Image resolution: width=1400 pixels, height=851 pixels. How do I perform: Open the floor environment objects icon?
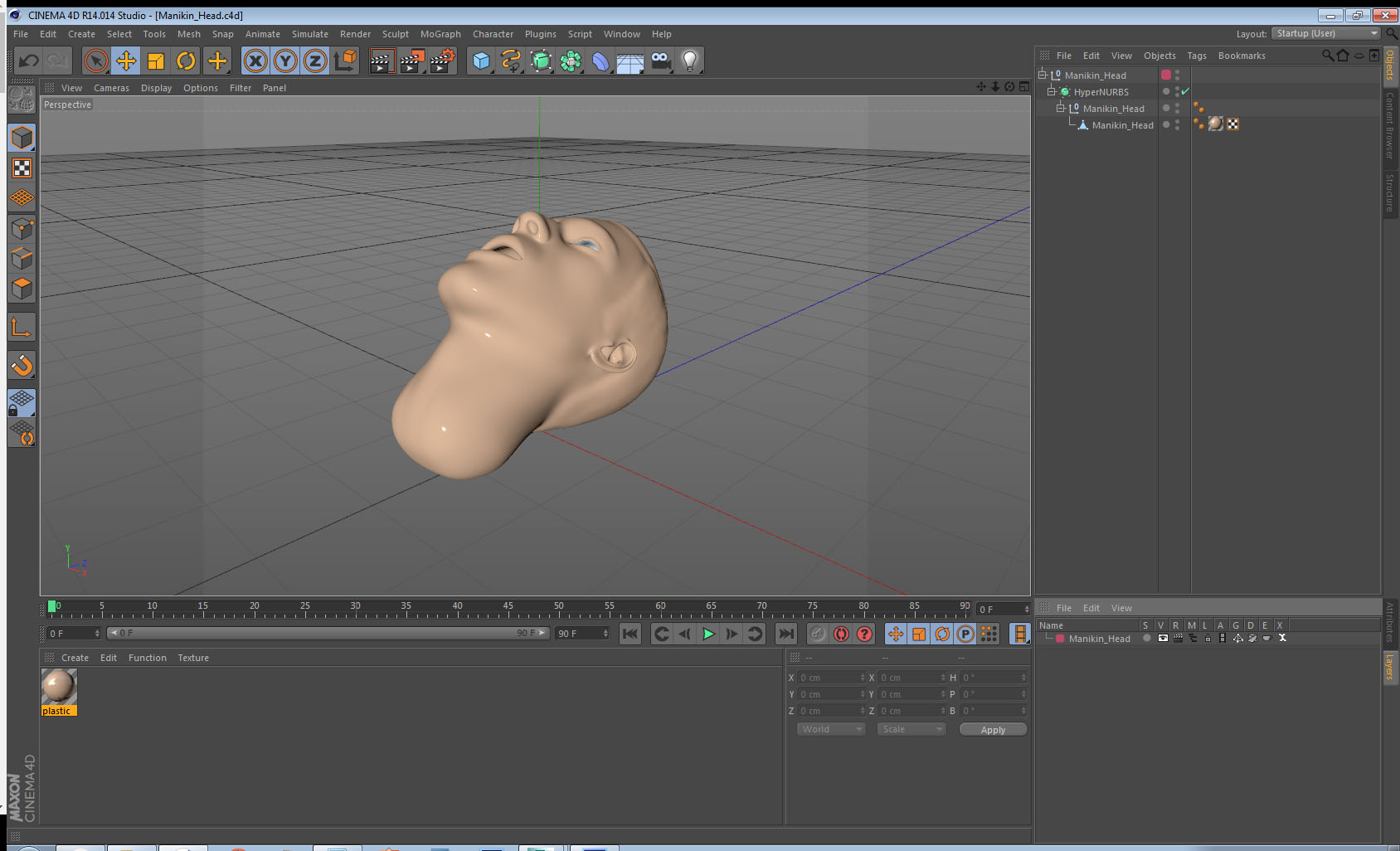[630, 61]
